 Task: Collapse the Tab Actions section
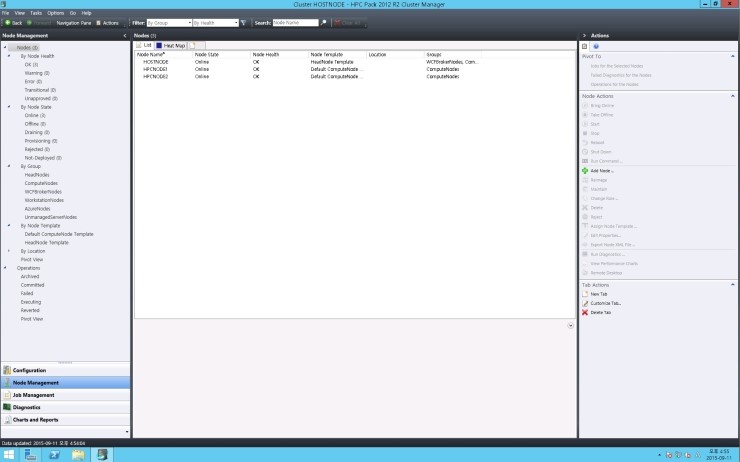(733, 285)
